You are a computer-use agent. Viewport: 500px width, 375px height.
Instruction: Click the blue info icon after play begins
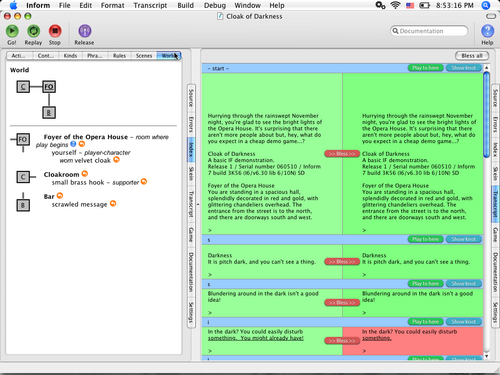[73, 144]
